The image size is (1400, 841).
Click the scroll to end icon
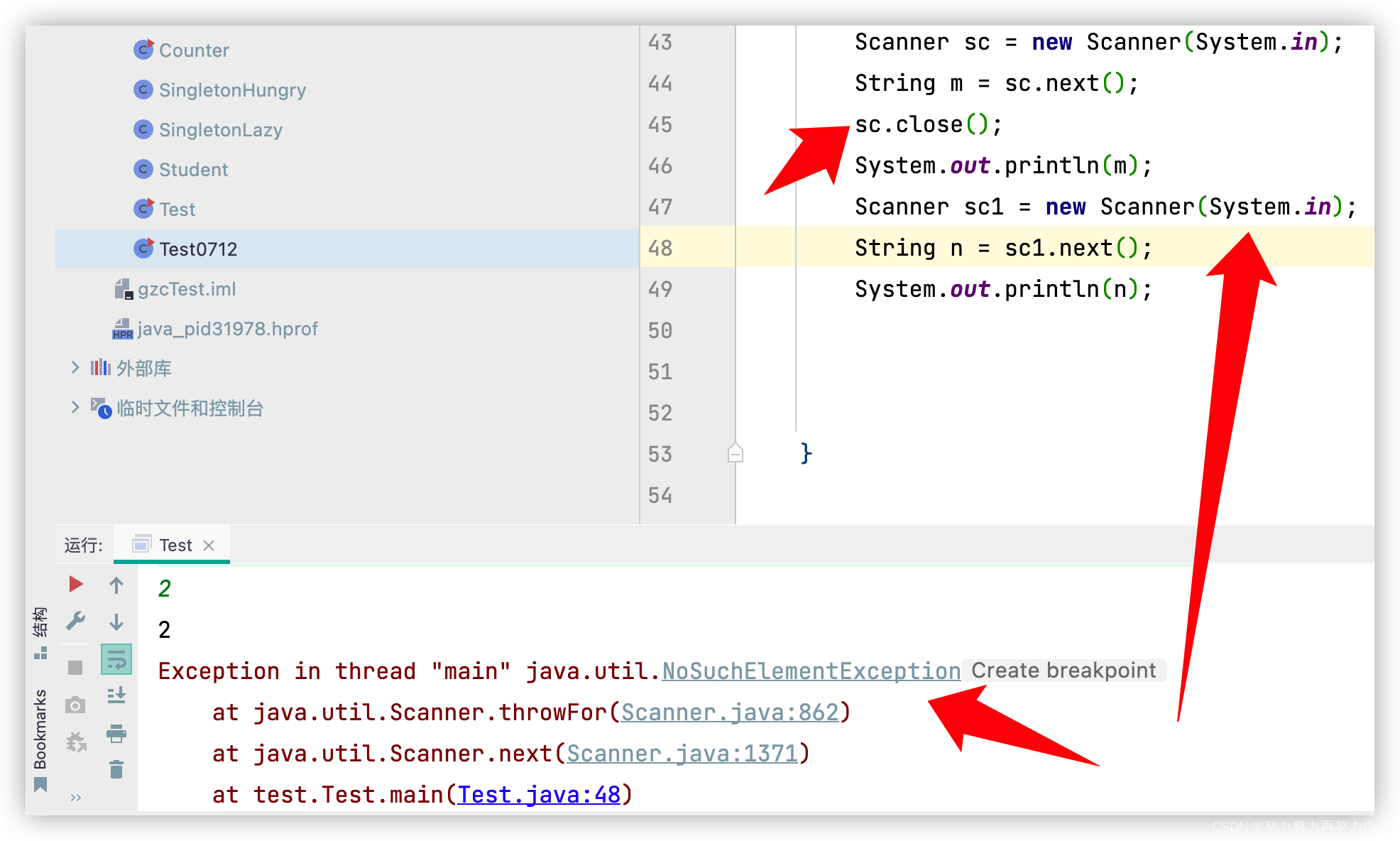116,695
